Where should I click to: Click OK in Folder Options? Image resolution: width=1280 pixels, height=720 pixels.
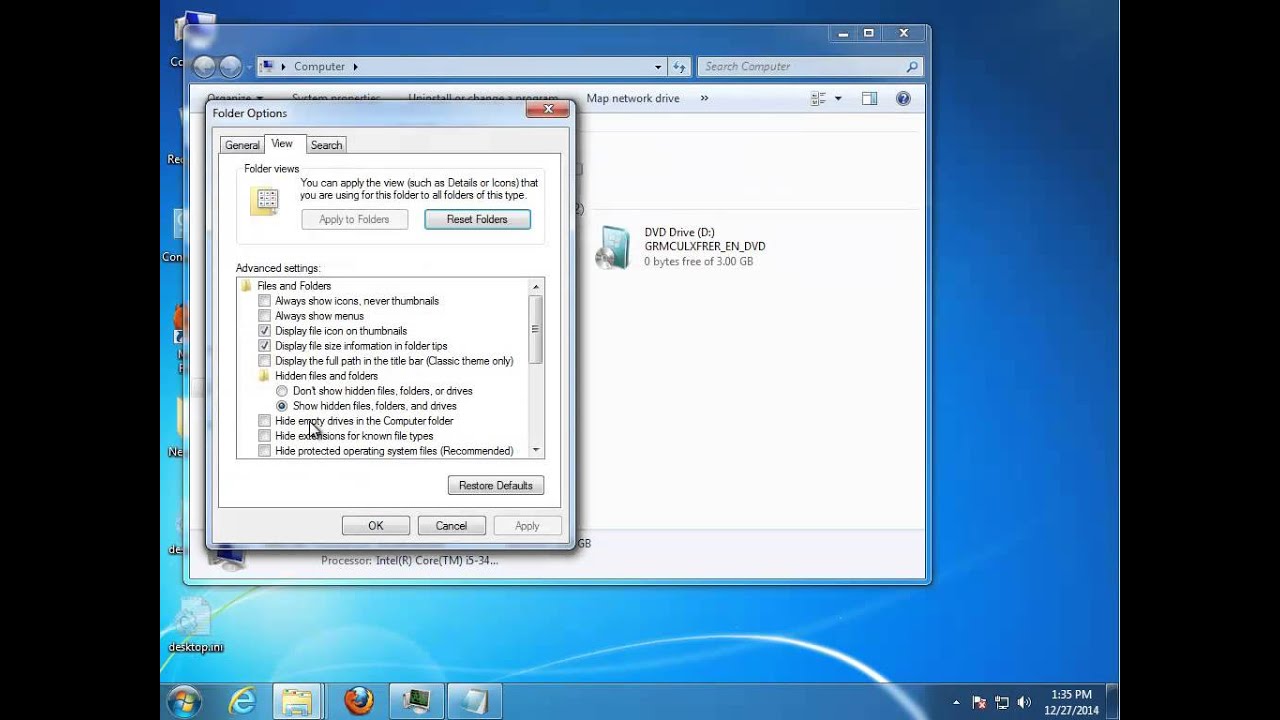[376, 526]
